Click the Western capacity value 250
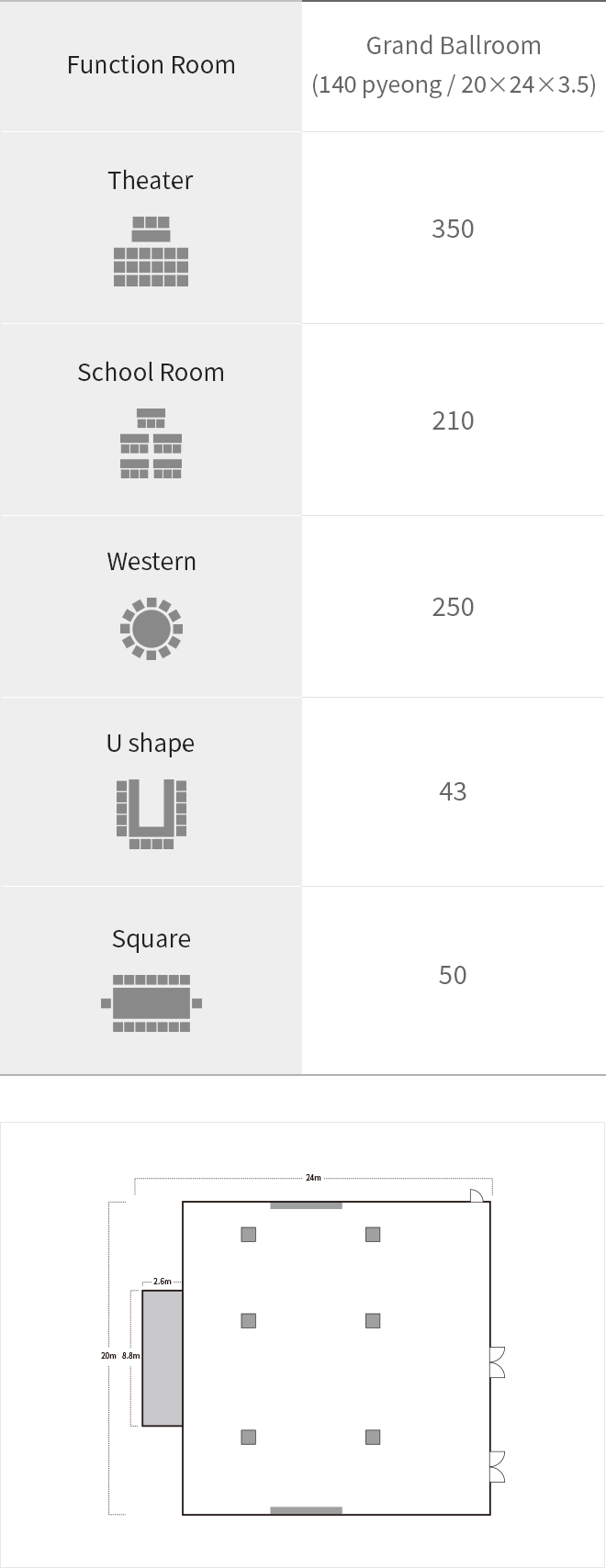 coord(454,606)
